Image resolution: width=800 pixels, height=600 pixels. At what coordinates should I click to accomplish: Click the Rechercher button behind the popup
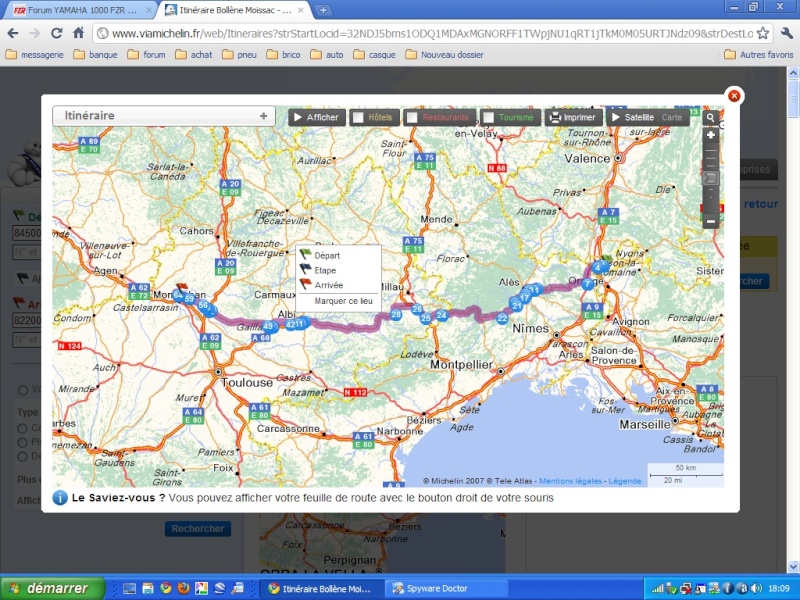pos(197,529)
